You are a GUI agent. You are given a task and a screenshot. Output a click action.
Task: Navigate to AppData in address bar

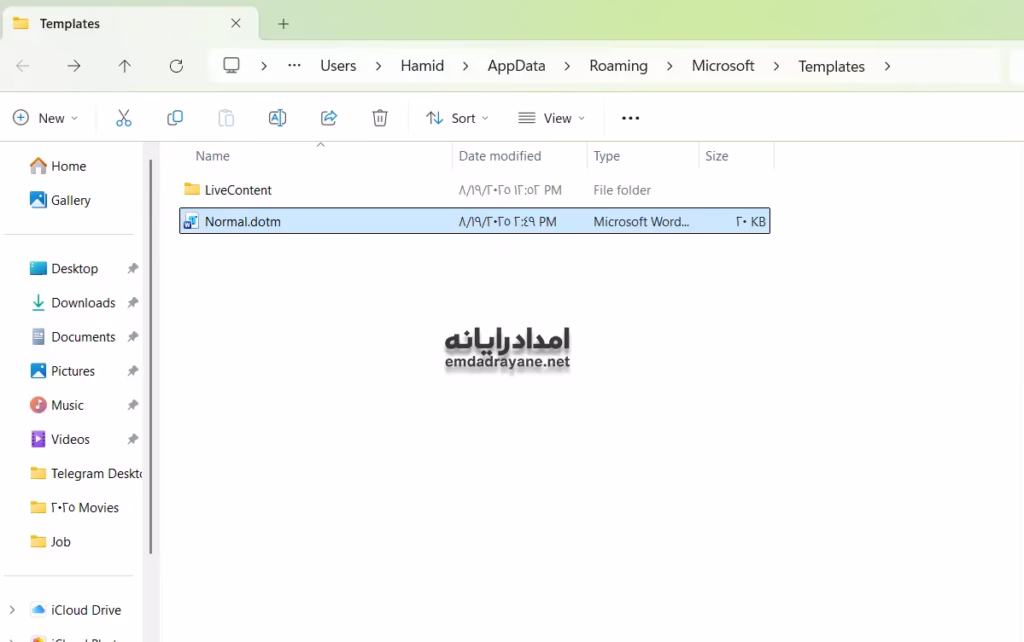pos(516,66)
